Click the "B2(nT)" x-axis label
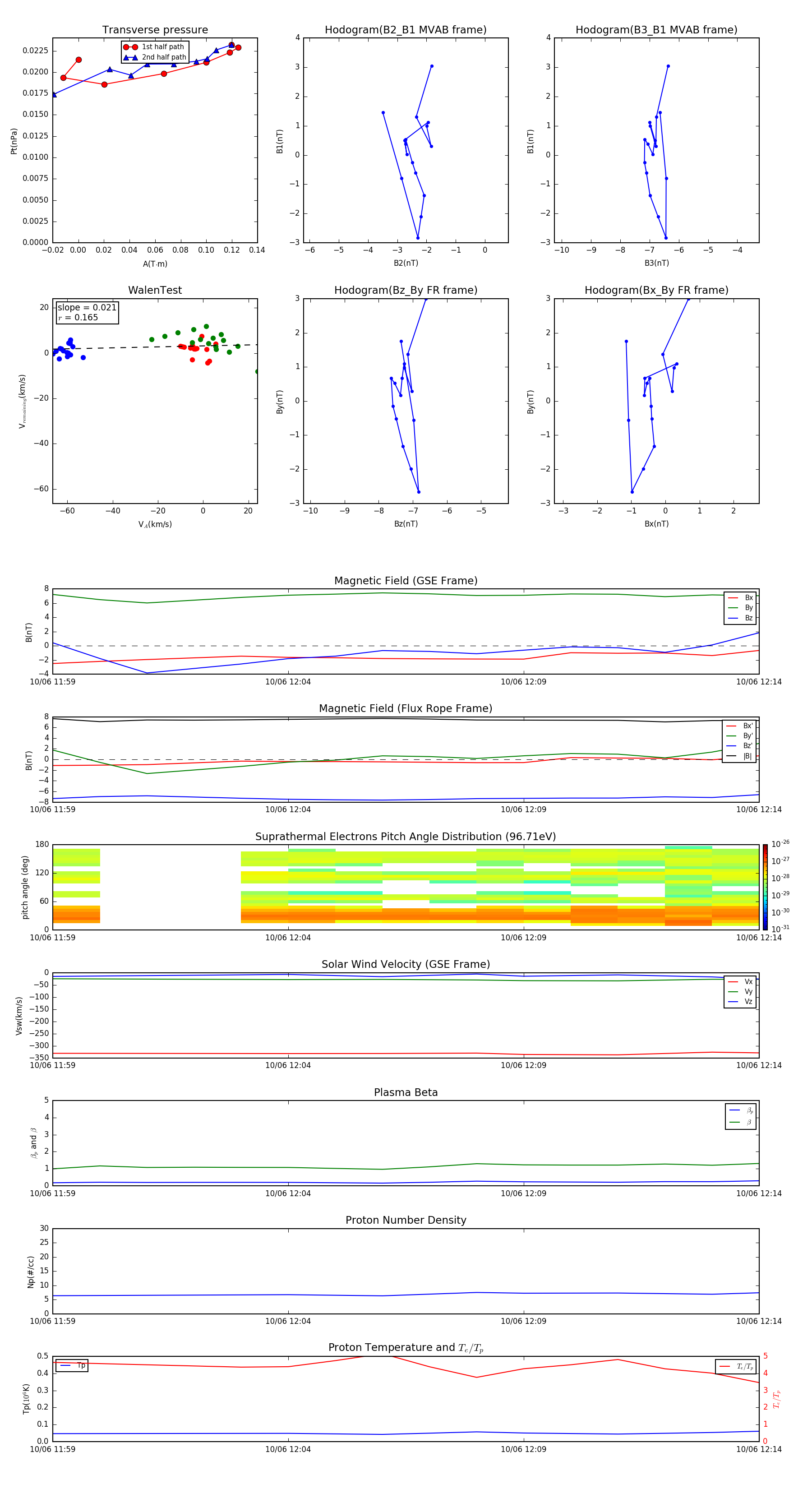Viewport: 812px width, 1489px height. coord(406,263)
